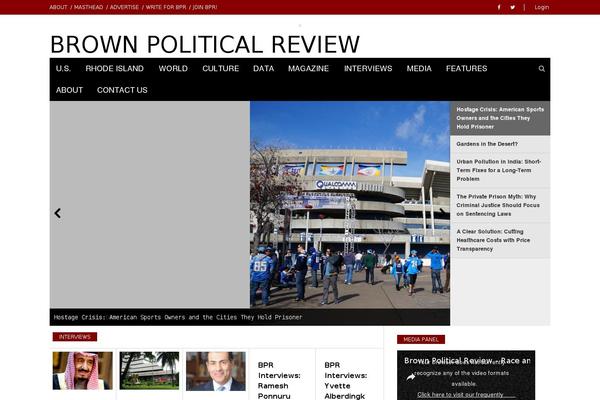
Task: Select Hostage Crisis slide tab
Action: (500, 118)
